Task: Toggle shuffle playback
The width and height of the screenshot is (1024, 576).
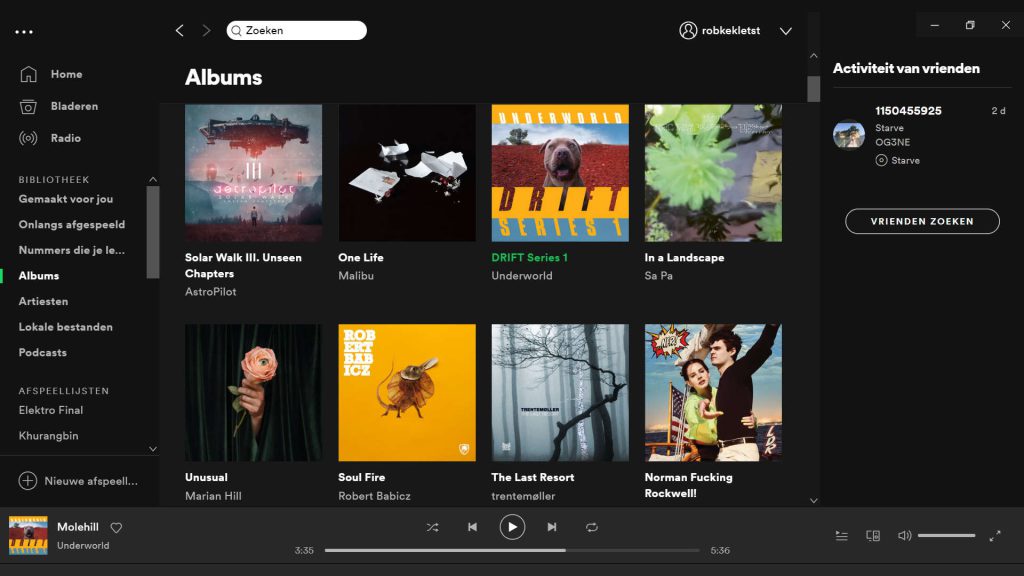Action: [x=432, y=527]
